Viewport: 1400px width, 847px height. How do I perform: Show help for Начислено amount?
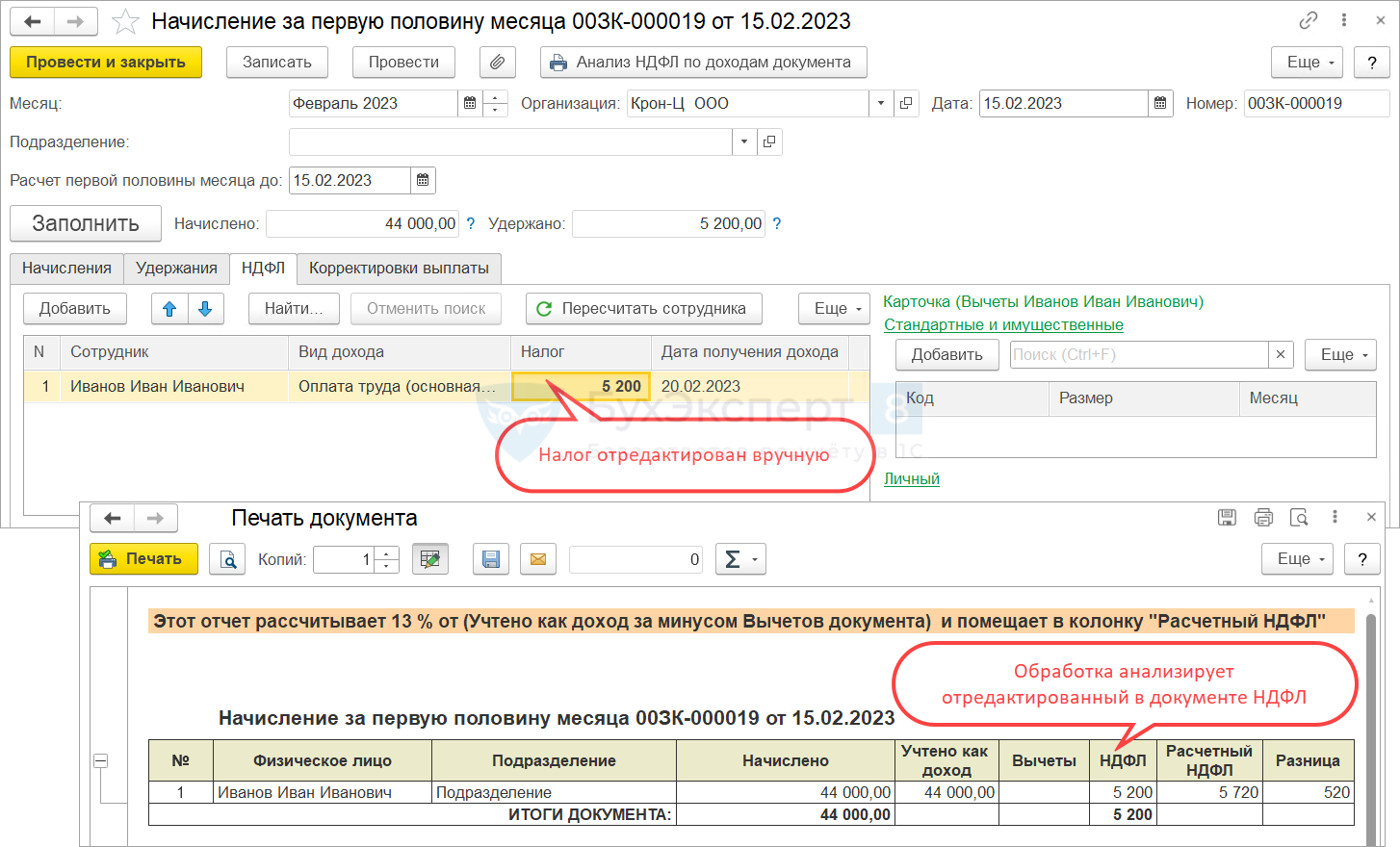pyautogui.click(x=471, y=223)
